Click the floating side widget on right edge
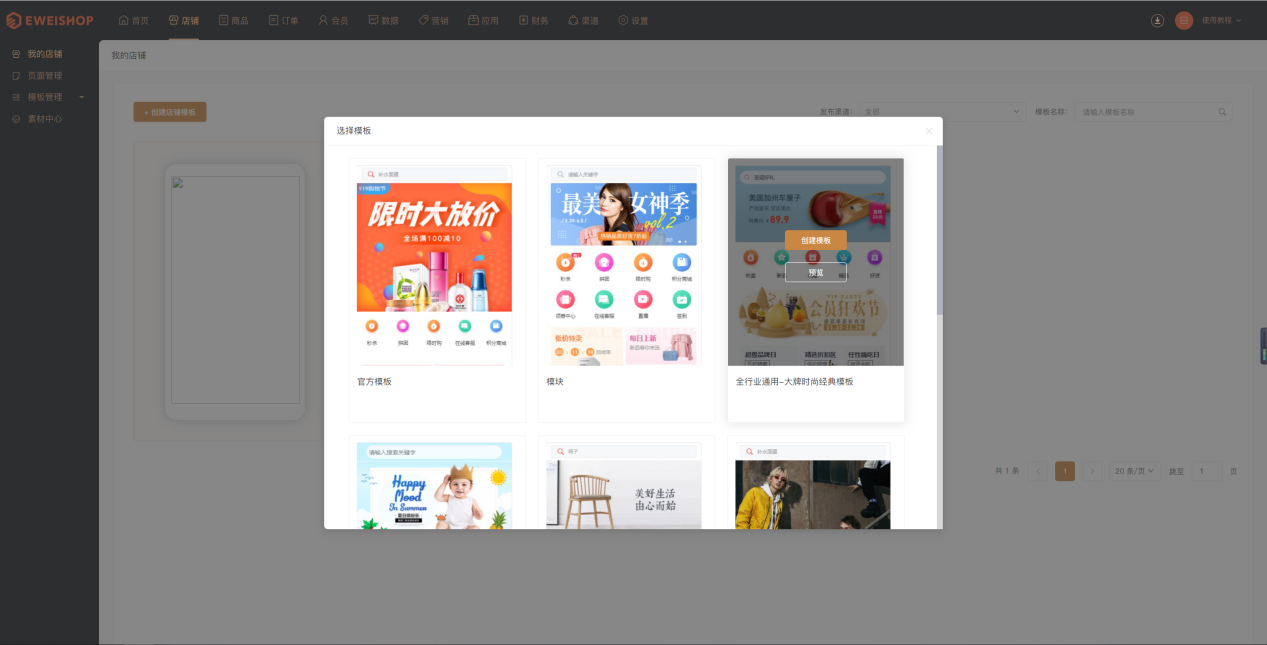The height and width of the screenshot is (645, 1267). (1263, 346)
